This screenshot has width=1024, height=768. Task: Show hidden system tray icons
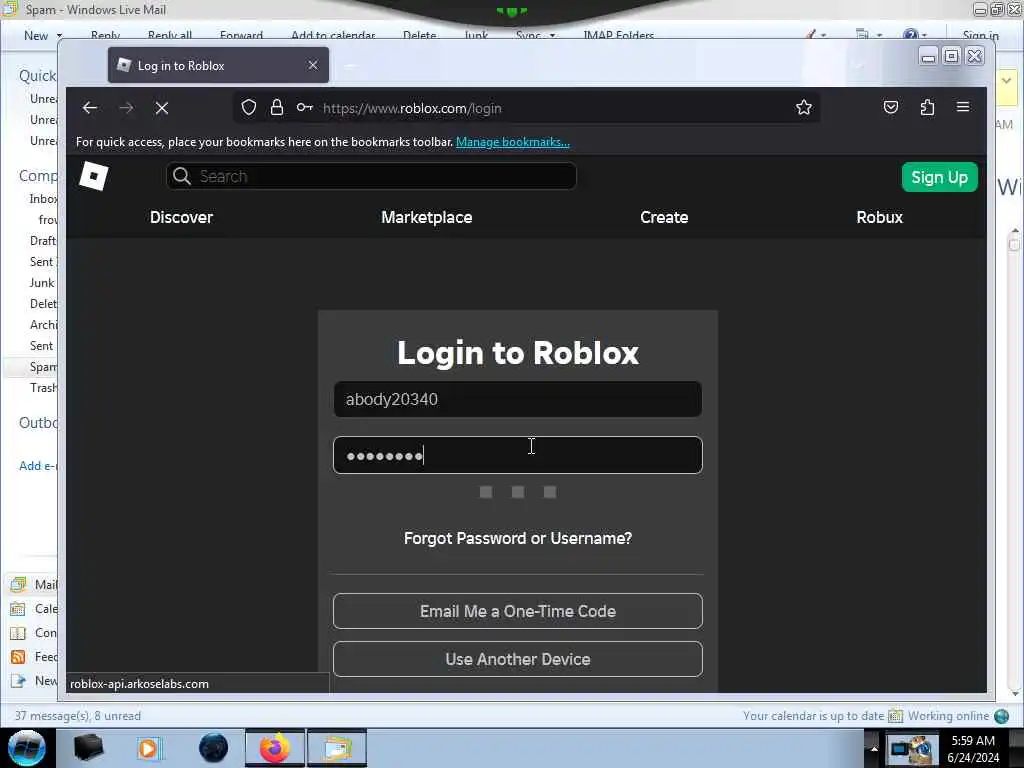[874, 748]
